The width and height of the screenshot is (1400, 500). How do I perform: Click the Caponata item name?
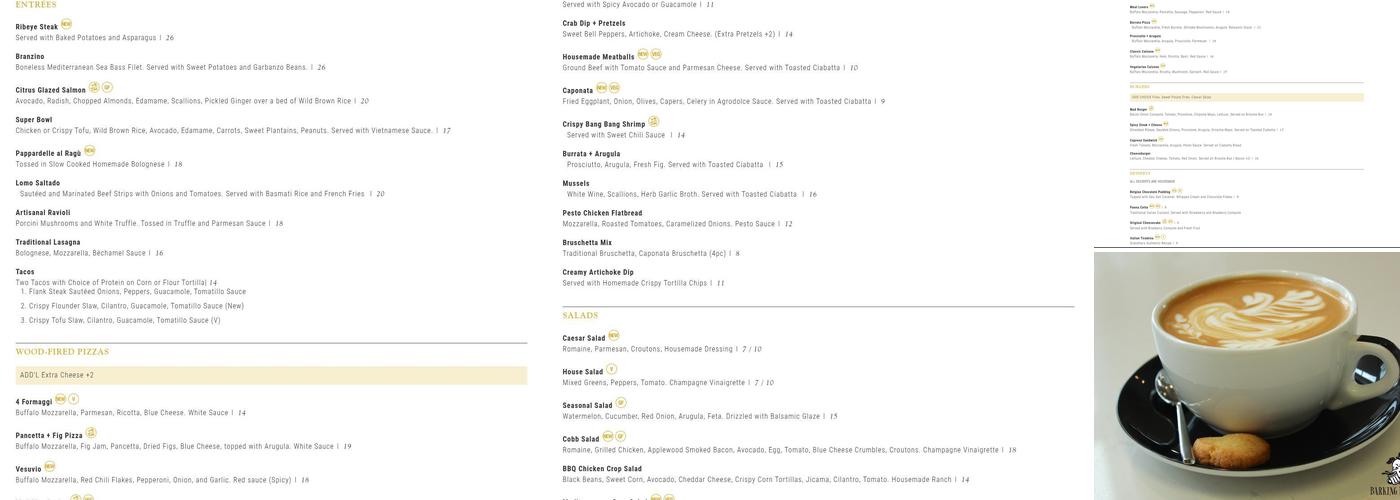tap(578, 91)
